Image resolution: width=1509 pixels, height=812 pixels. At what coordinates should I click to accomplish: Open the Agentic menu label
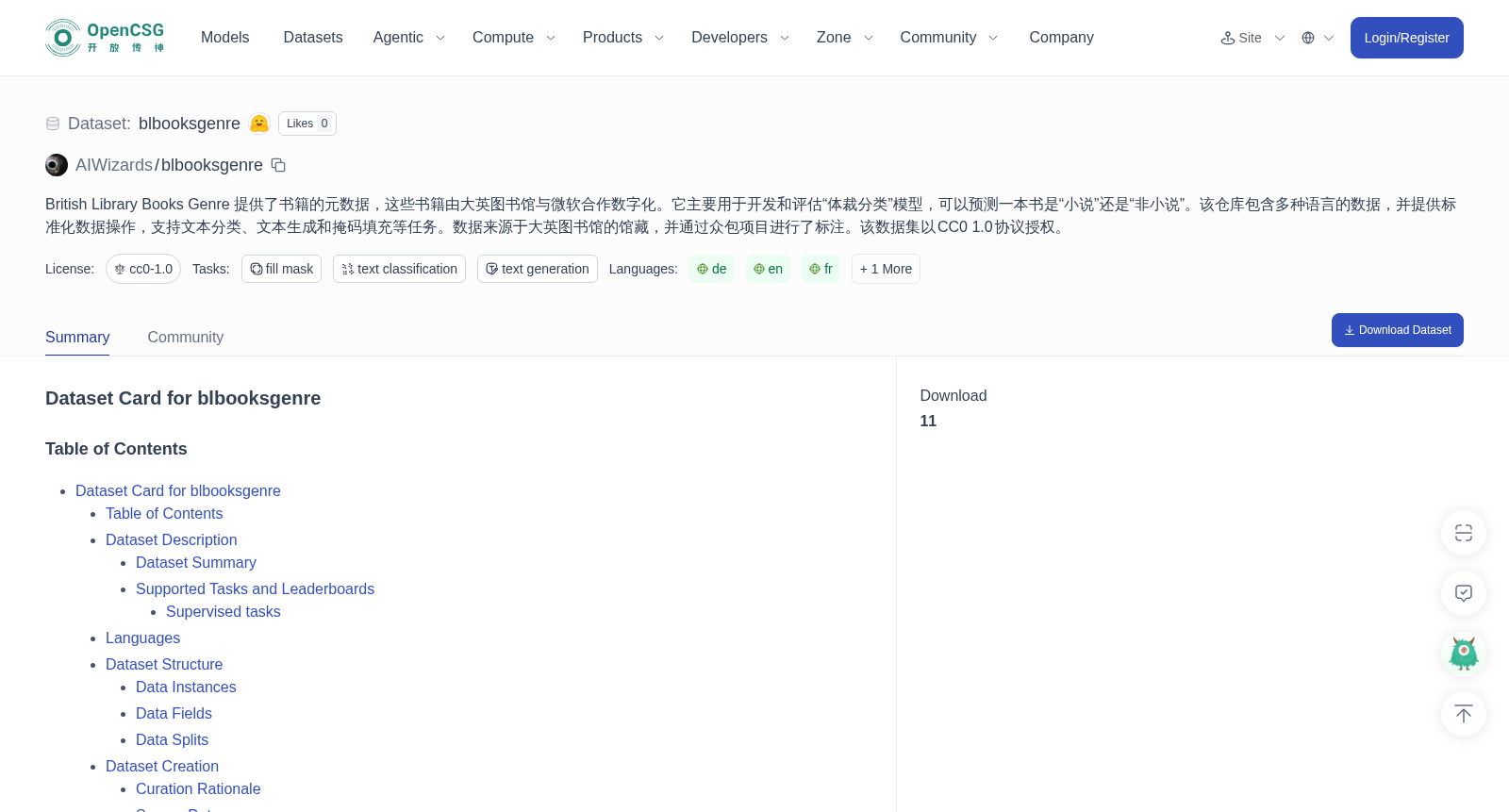coord(398,38)
